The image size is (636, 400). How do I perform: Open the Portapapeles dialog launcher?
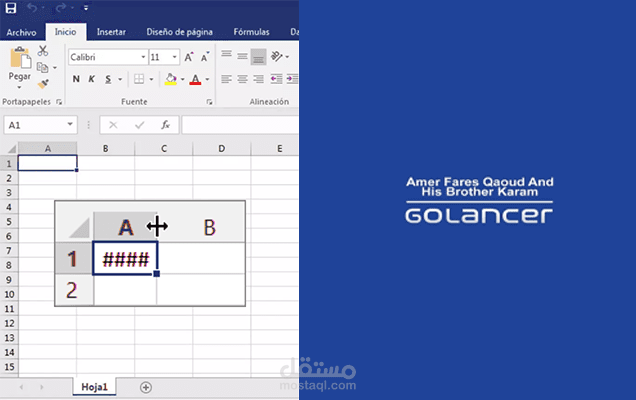click(x=59, y=102)
